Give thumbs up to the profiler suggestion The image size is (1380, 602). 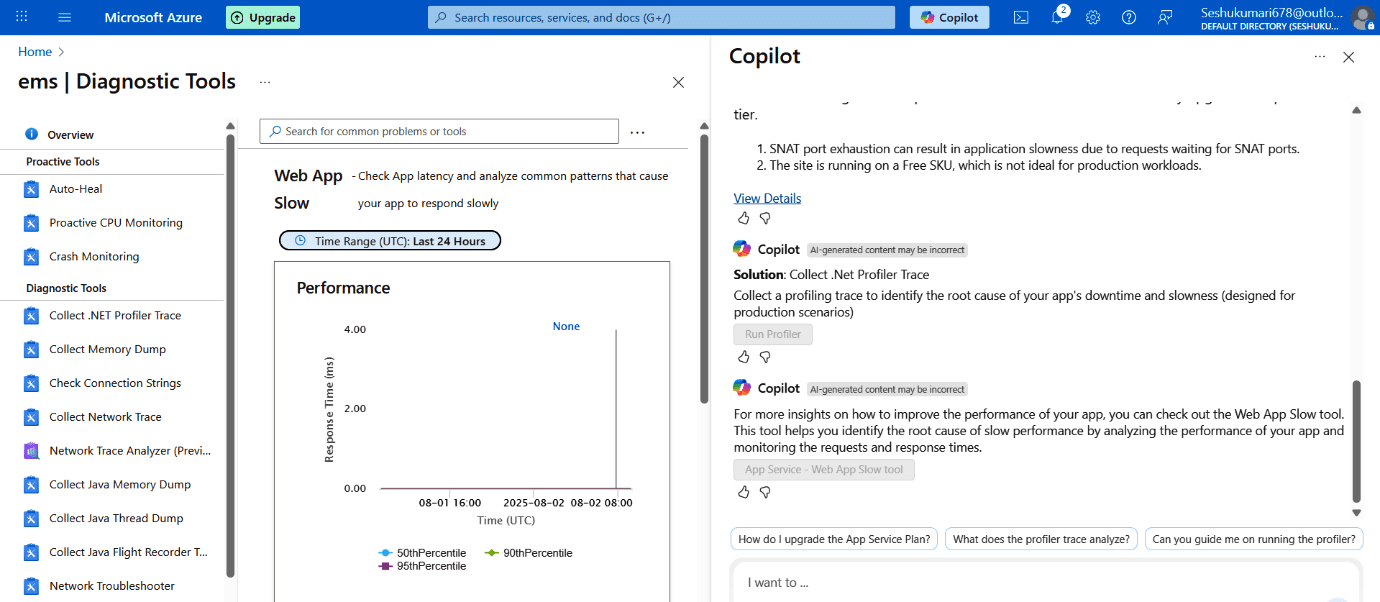click(x=743, y=356)
